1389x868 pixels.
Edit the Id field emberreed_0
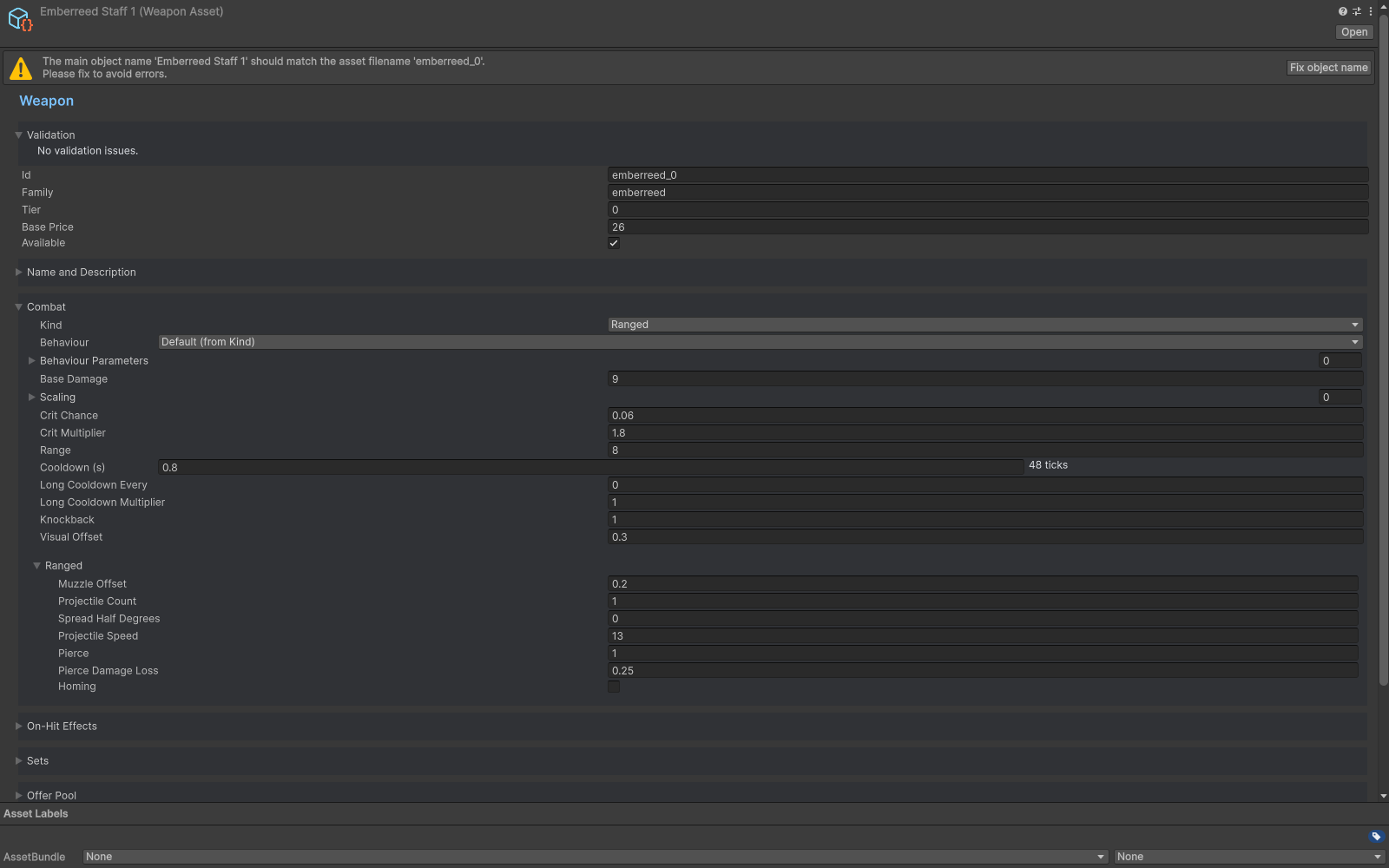pyautogui.click(x=988, y=175)
